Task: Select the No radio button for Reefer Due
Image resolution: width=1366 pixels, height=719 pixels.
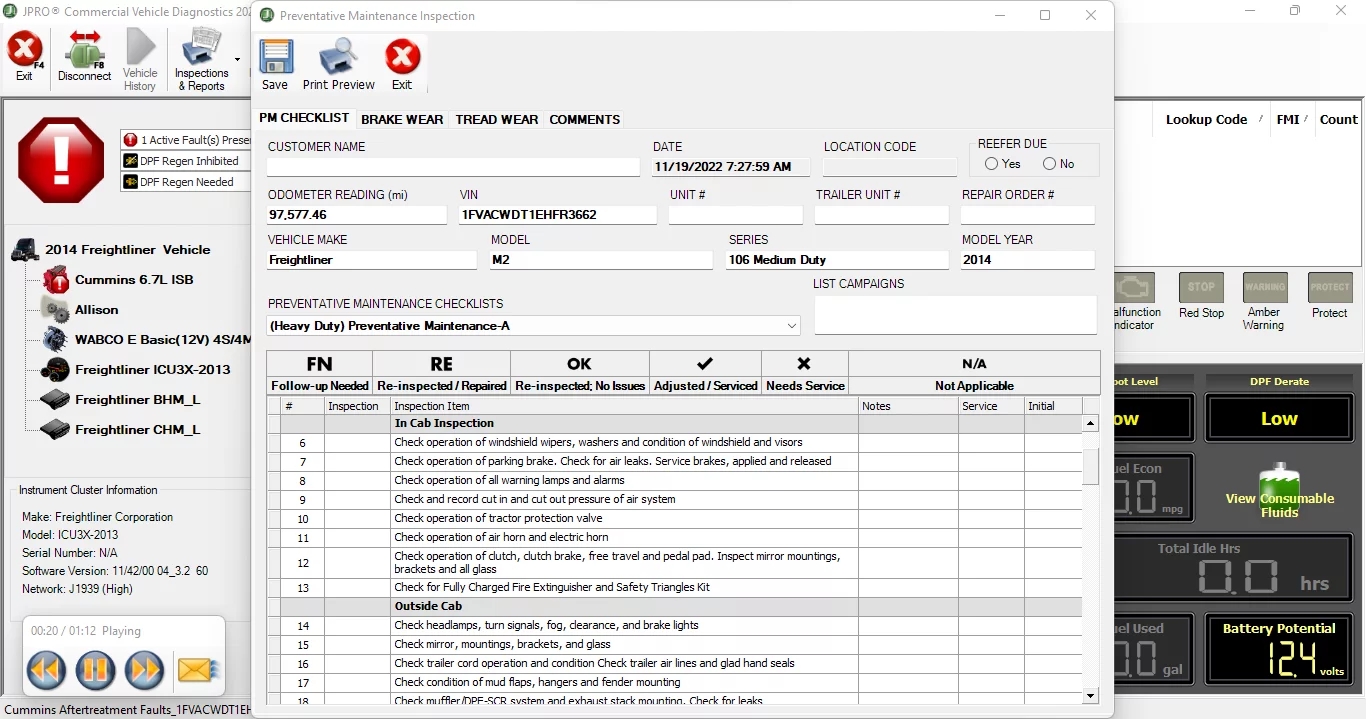Action: [1049, 164]
